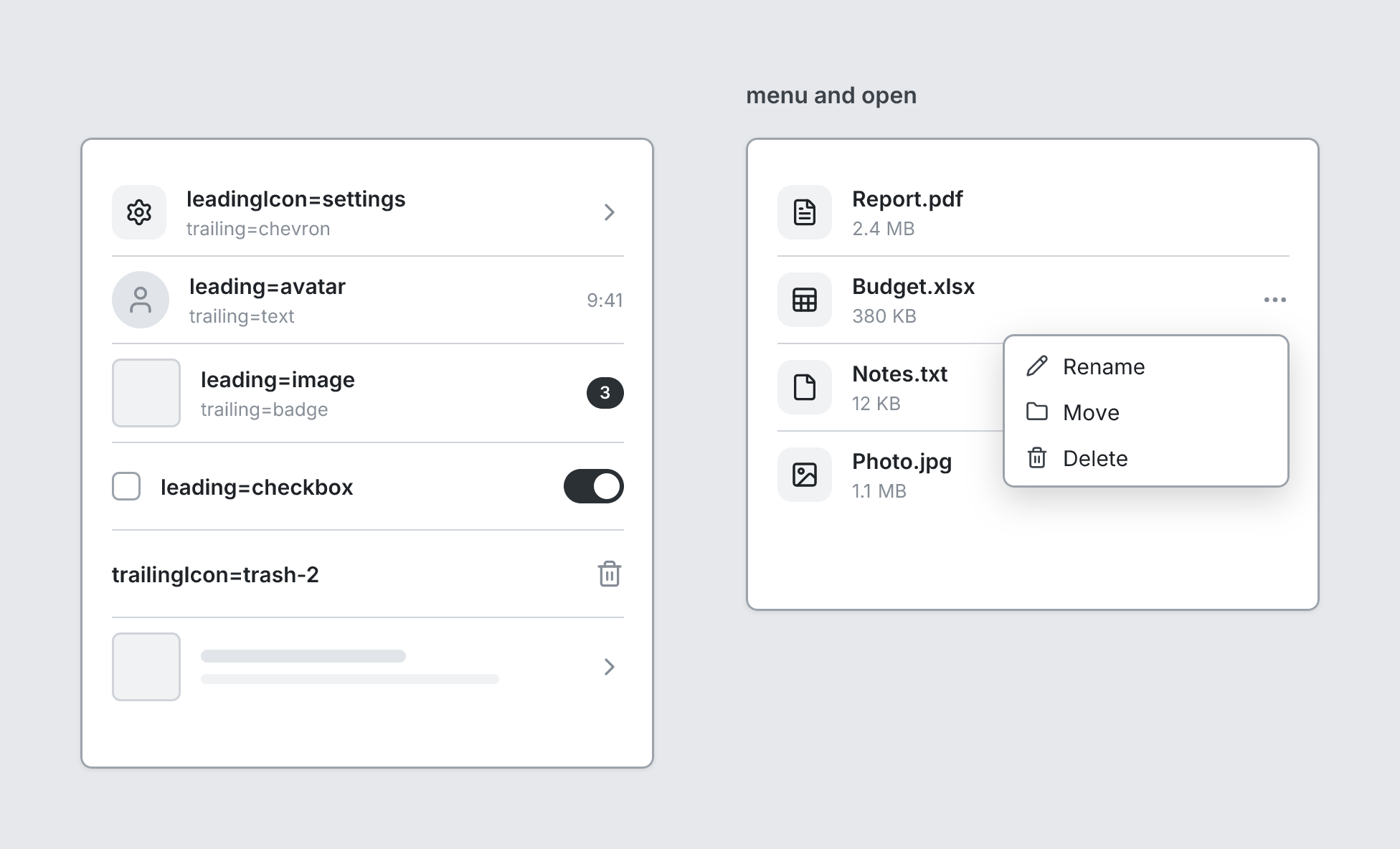1400x849 pixels.
Task: Click the settings gear icon
Action: pos(139,212)
